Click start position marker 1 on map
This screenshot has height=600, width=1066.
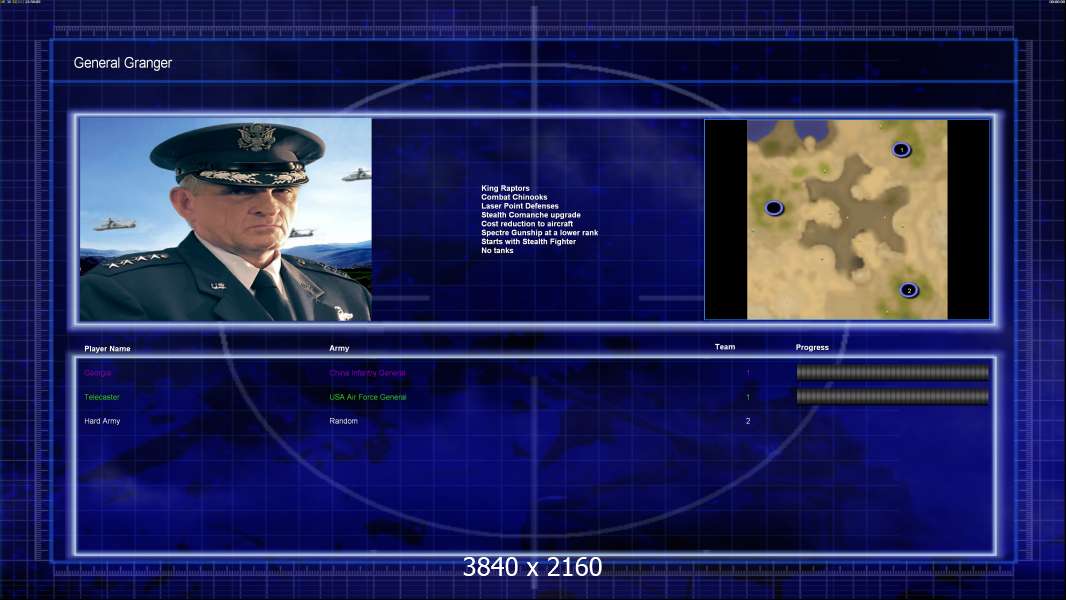click(x=901, y=149)
